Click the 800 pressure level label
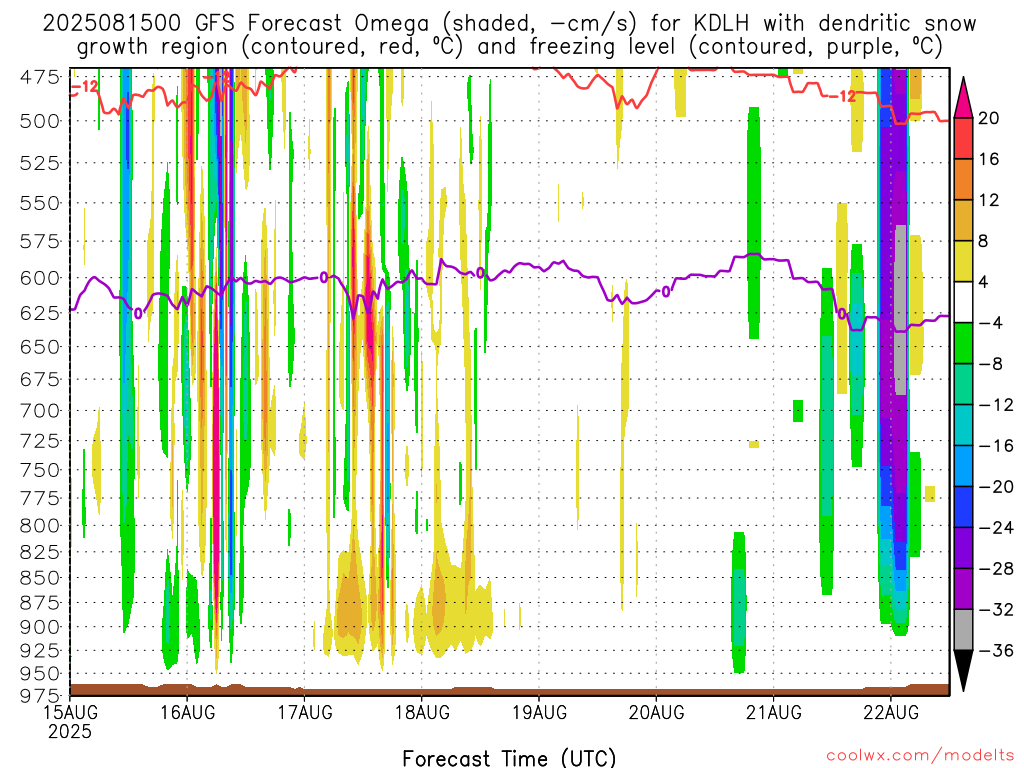Screen dimensions: 1024x768 click(x=40, y=525)
